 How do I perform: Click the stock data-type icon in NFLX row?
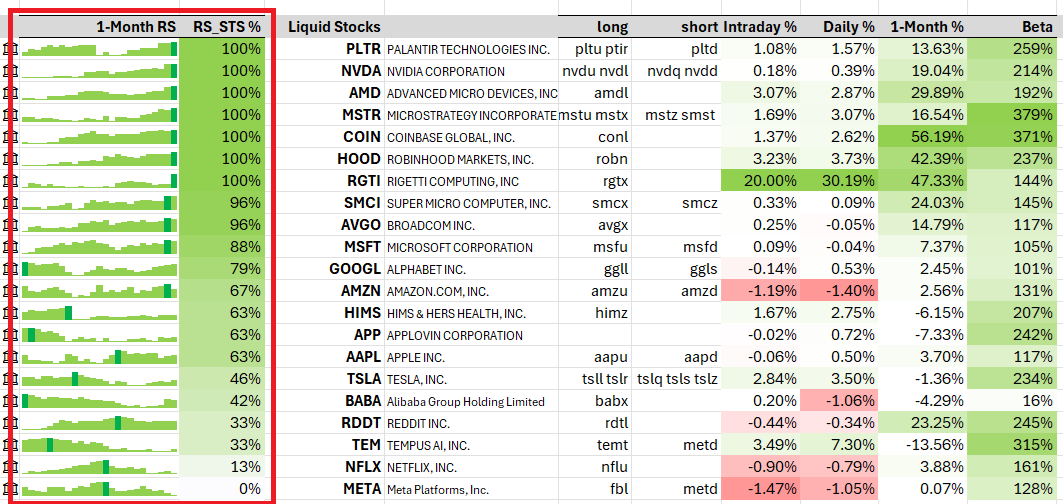[10, 467]
